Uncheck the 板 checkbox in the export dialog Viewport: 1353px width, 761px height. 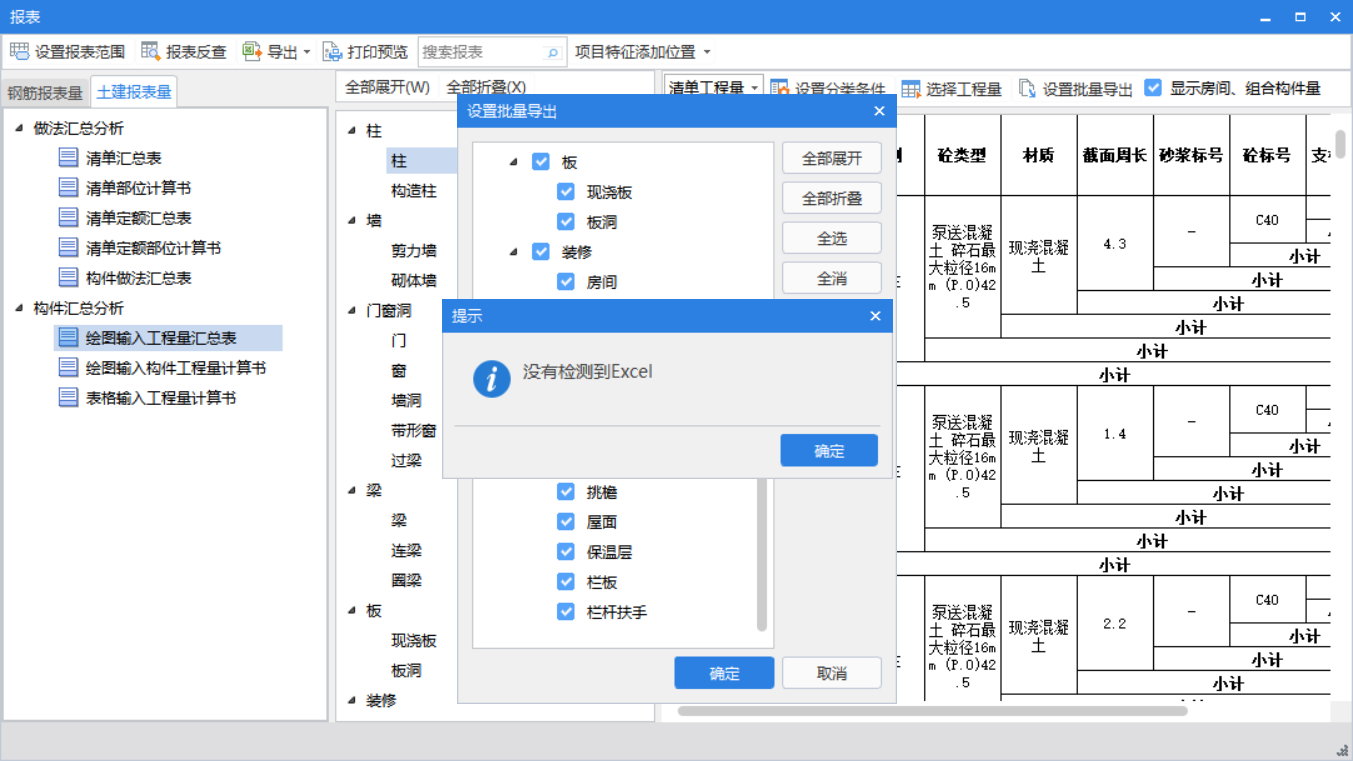(541, 162)
